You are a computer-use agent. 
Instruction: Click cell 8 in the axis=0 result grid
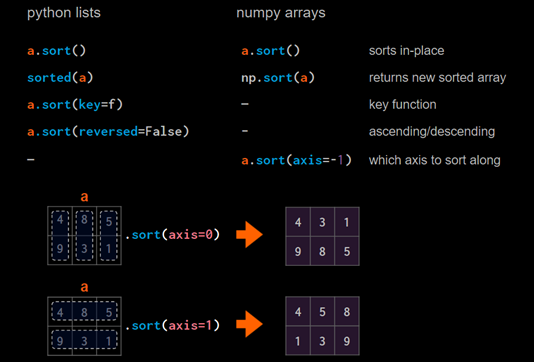point(323,251)
